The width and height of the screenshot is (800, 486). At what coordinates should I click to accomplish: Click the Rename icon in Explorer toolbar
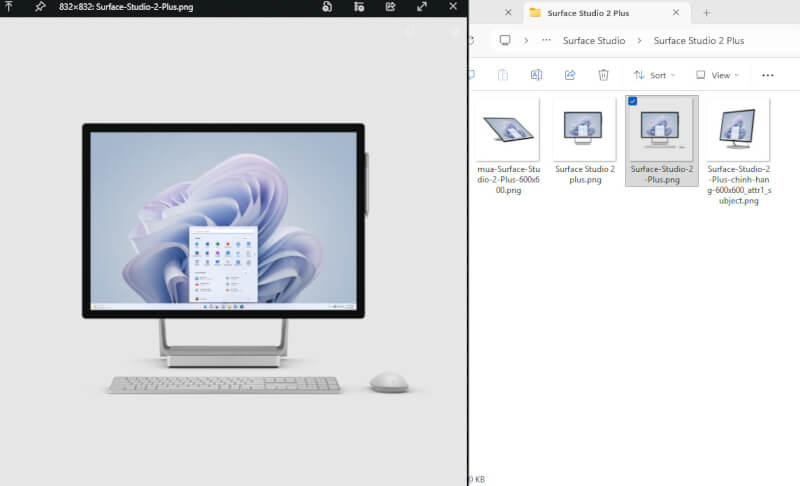click(x=536, y=75)
